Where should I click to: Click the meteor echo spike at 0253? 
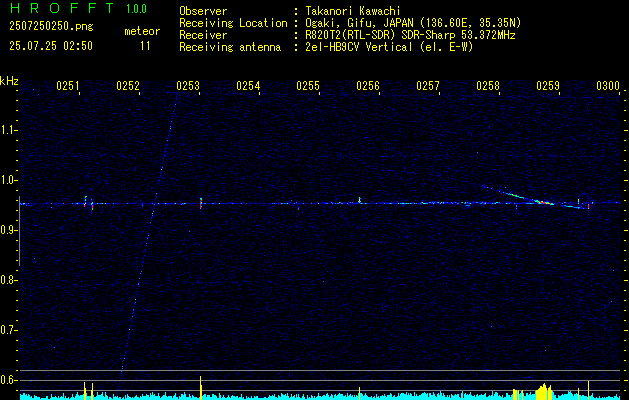(201, 203)
